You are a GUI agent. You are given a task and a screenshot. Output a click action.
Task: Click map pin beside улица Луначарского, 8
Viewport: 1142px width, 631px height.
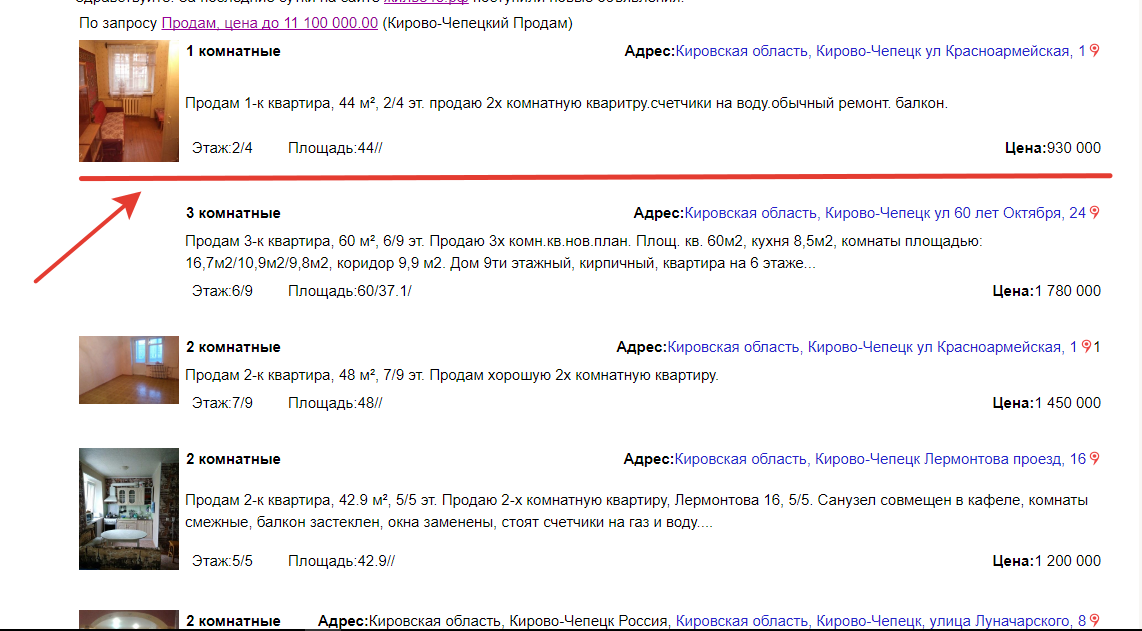coord(1094,620)
